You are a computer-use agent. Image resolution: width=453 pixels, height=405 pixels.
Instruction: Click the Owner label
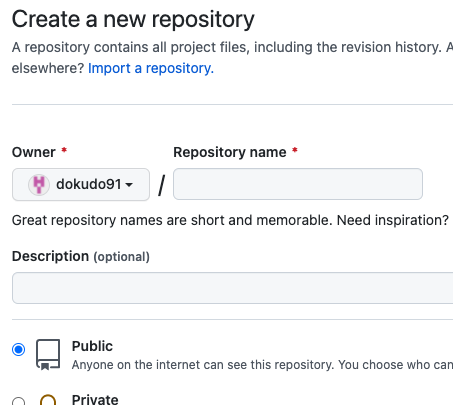click(x=34, y=152)
